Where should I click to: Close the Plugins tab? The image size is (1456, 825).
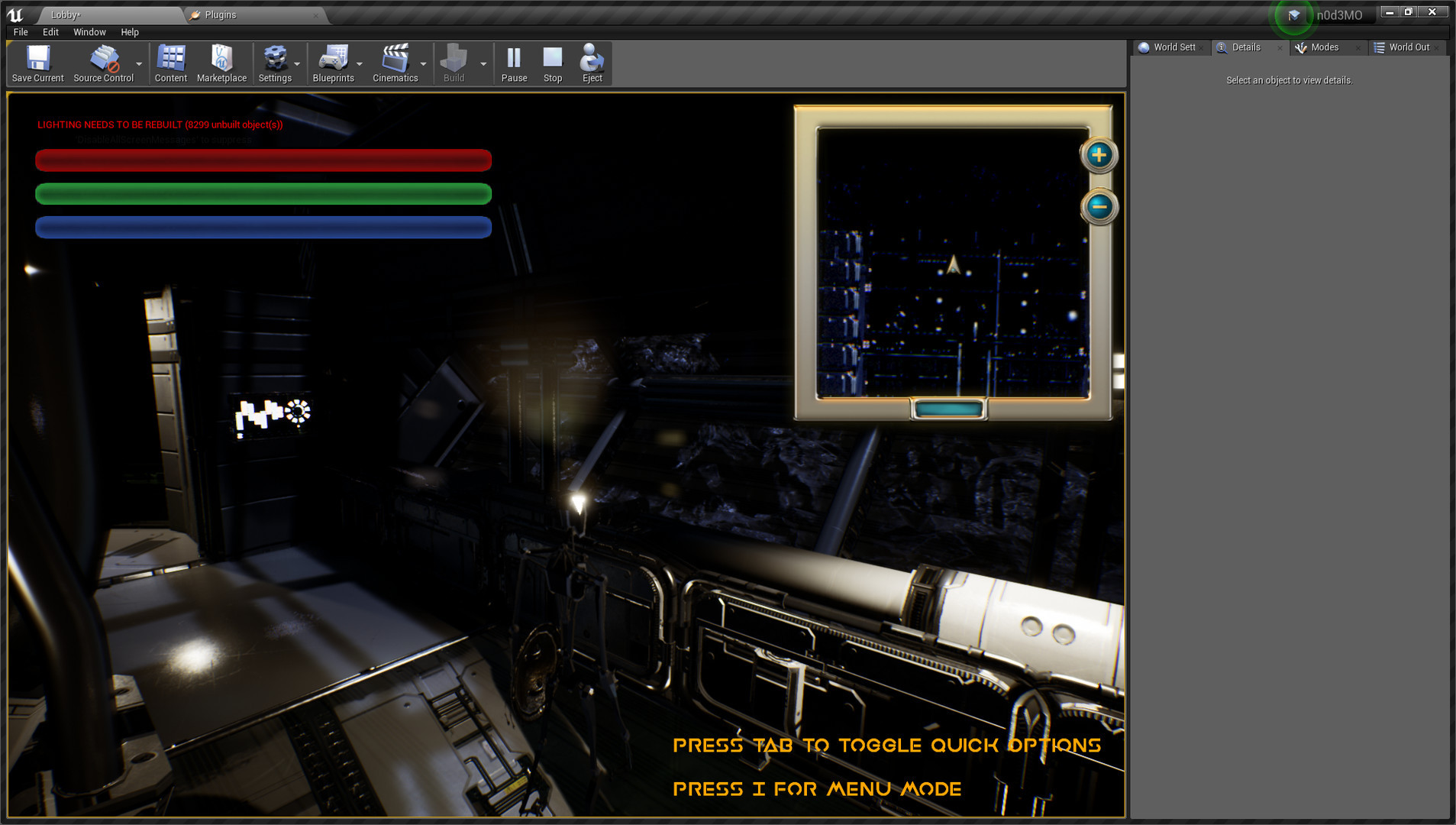click(316, 15)
